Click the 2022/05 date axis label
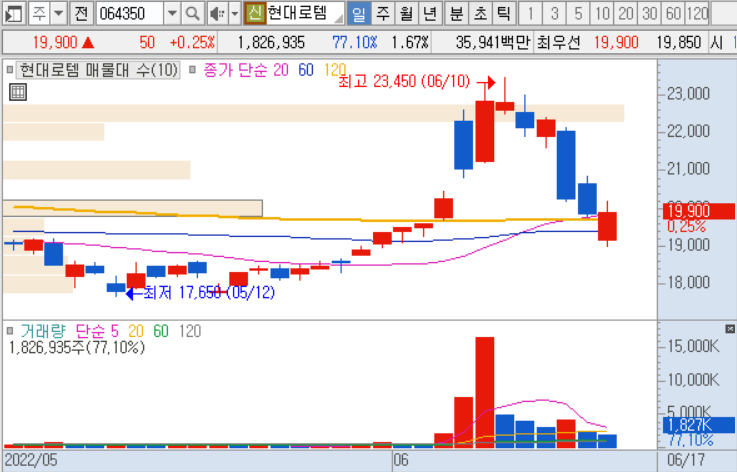 pyautogui.click(x=31, y=460)
